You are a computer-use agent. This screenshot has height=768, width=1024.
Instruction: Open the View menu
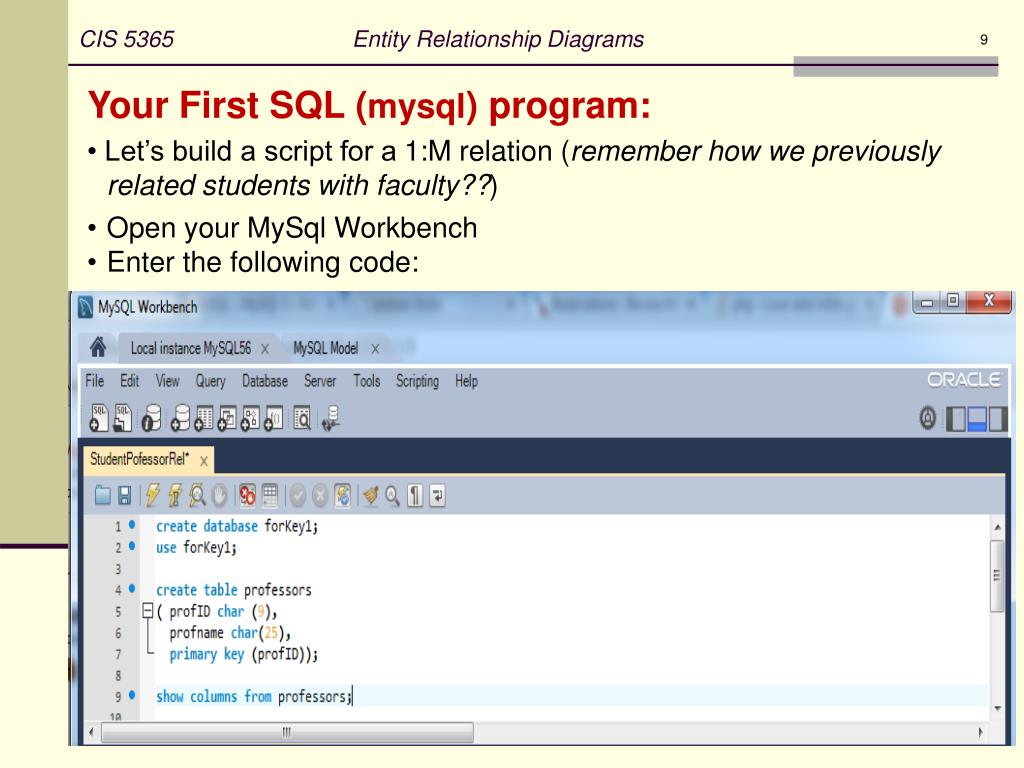tap(167, 381)
